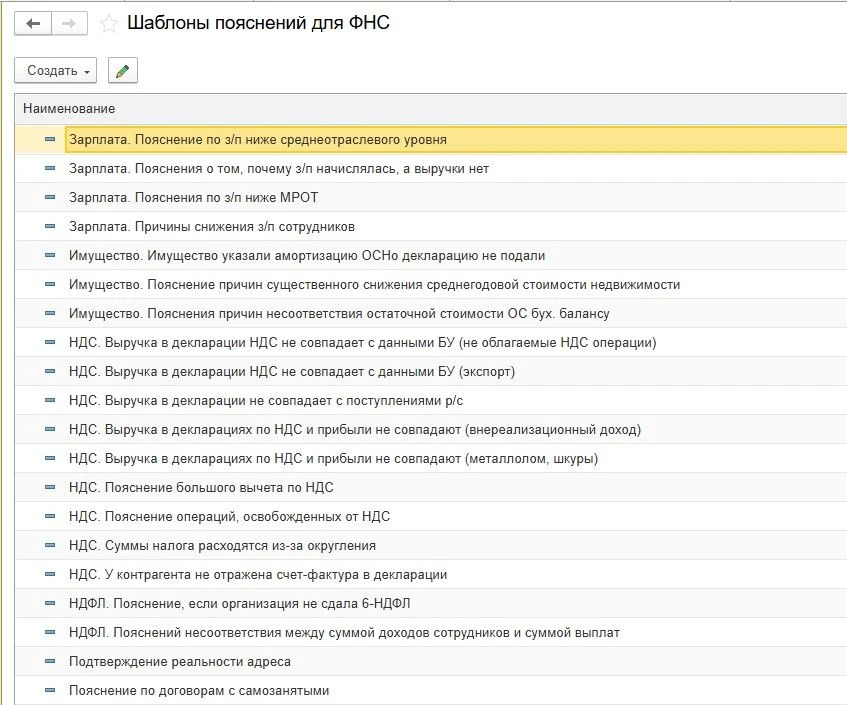The width and height of the screenshot is (847, 705).
Task: Select НДС. У контрагента не отражена счет-фактура
Action: click(257, 575)
